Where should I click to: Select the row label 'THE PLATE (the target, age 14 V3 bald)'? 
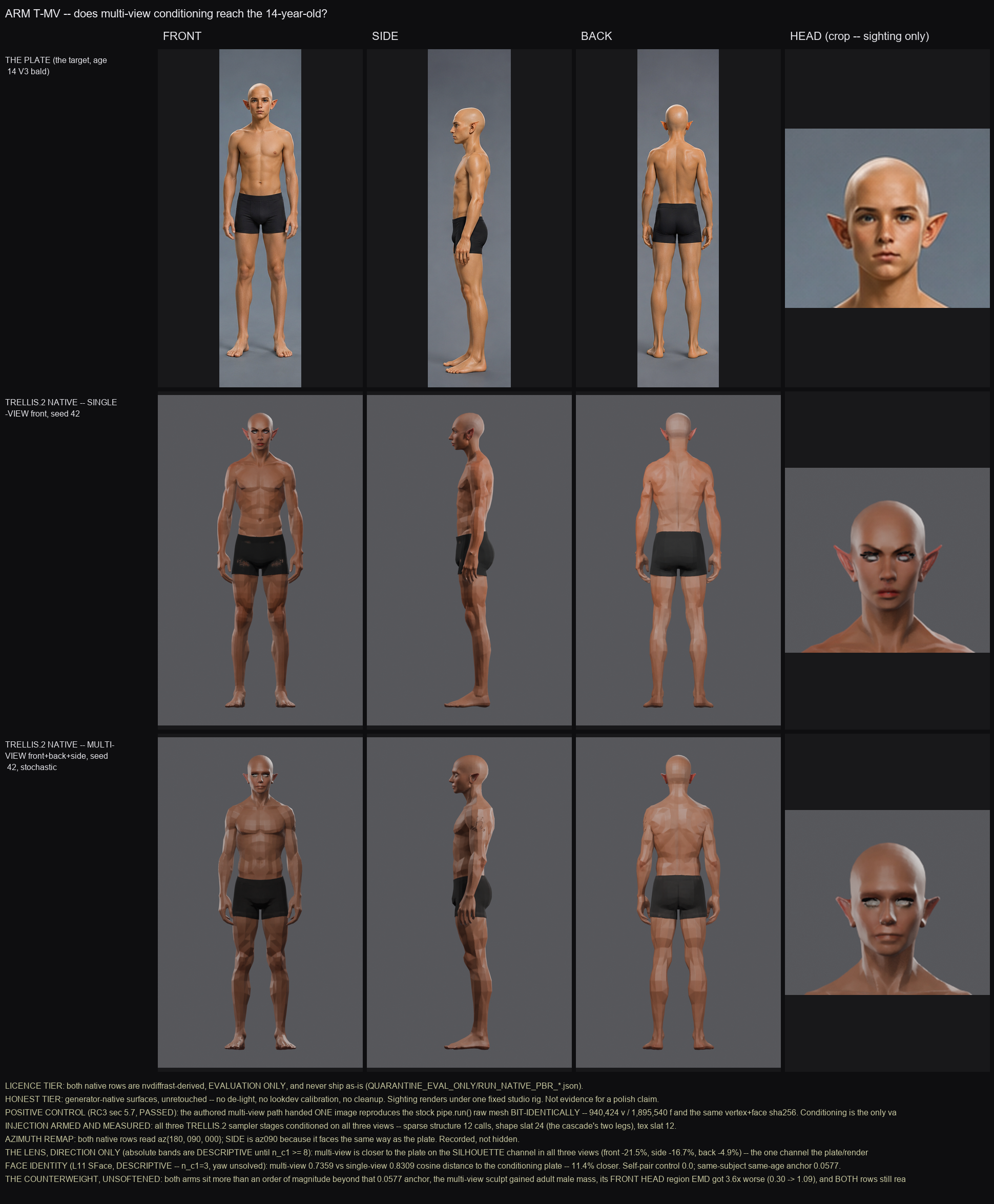click(x=56, y=66)
